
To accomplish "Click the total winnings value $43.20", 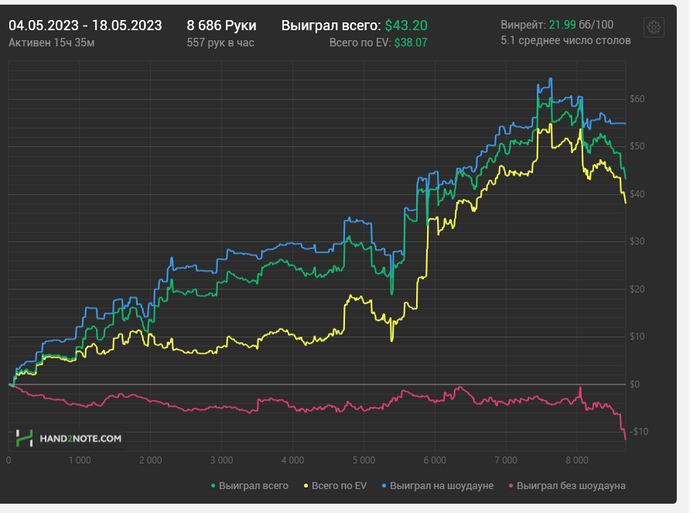I will (x=406, y=25).
